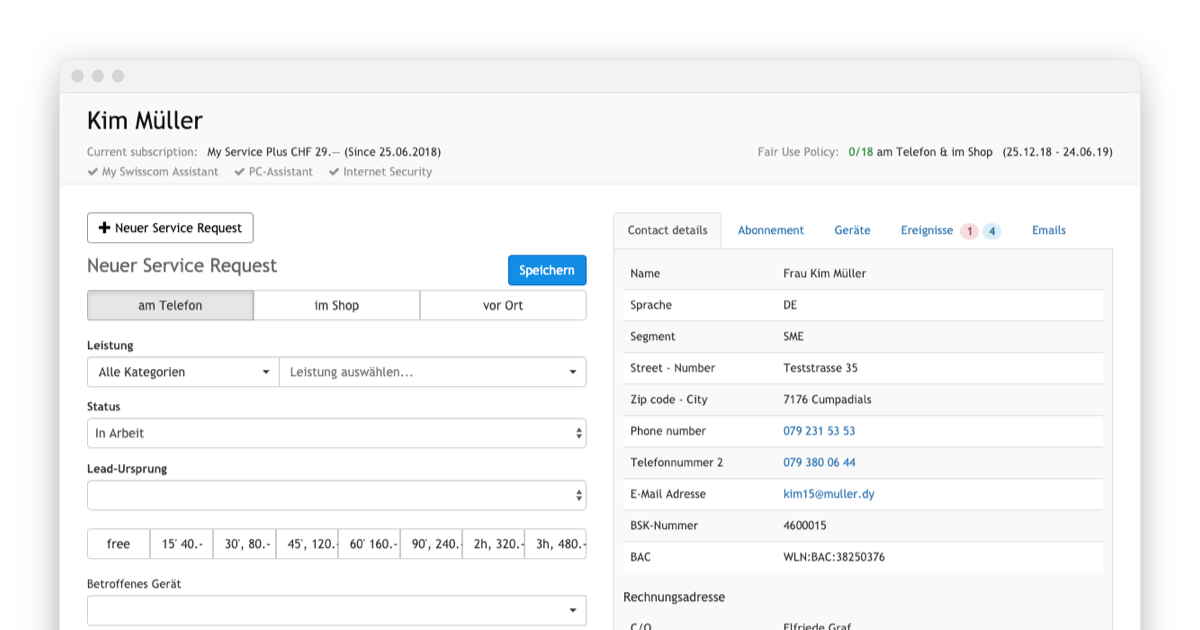Select the vor Ort option
The width and height of the screenshot is (1200, 630).
503,305
